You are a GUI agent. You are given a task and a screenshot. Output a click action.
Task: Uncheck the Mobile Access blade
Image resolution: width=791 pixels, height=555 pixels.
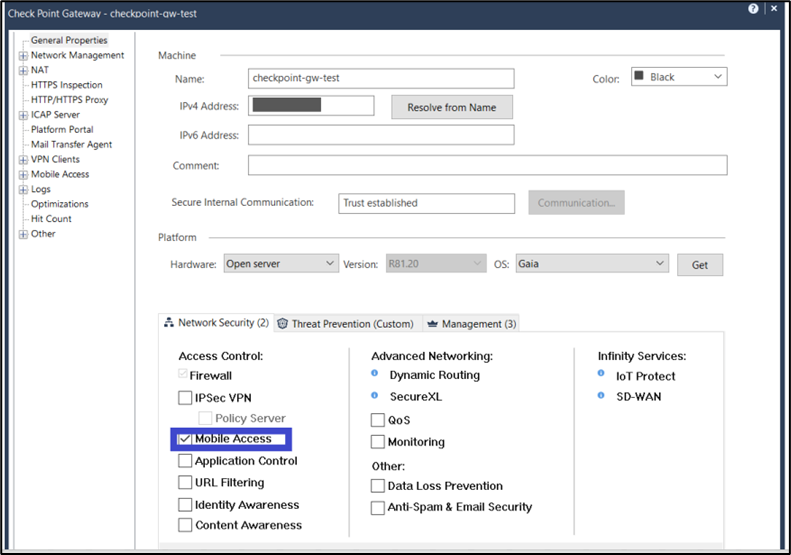(x=185, y=439)
